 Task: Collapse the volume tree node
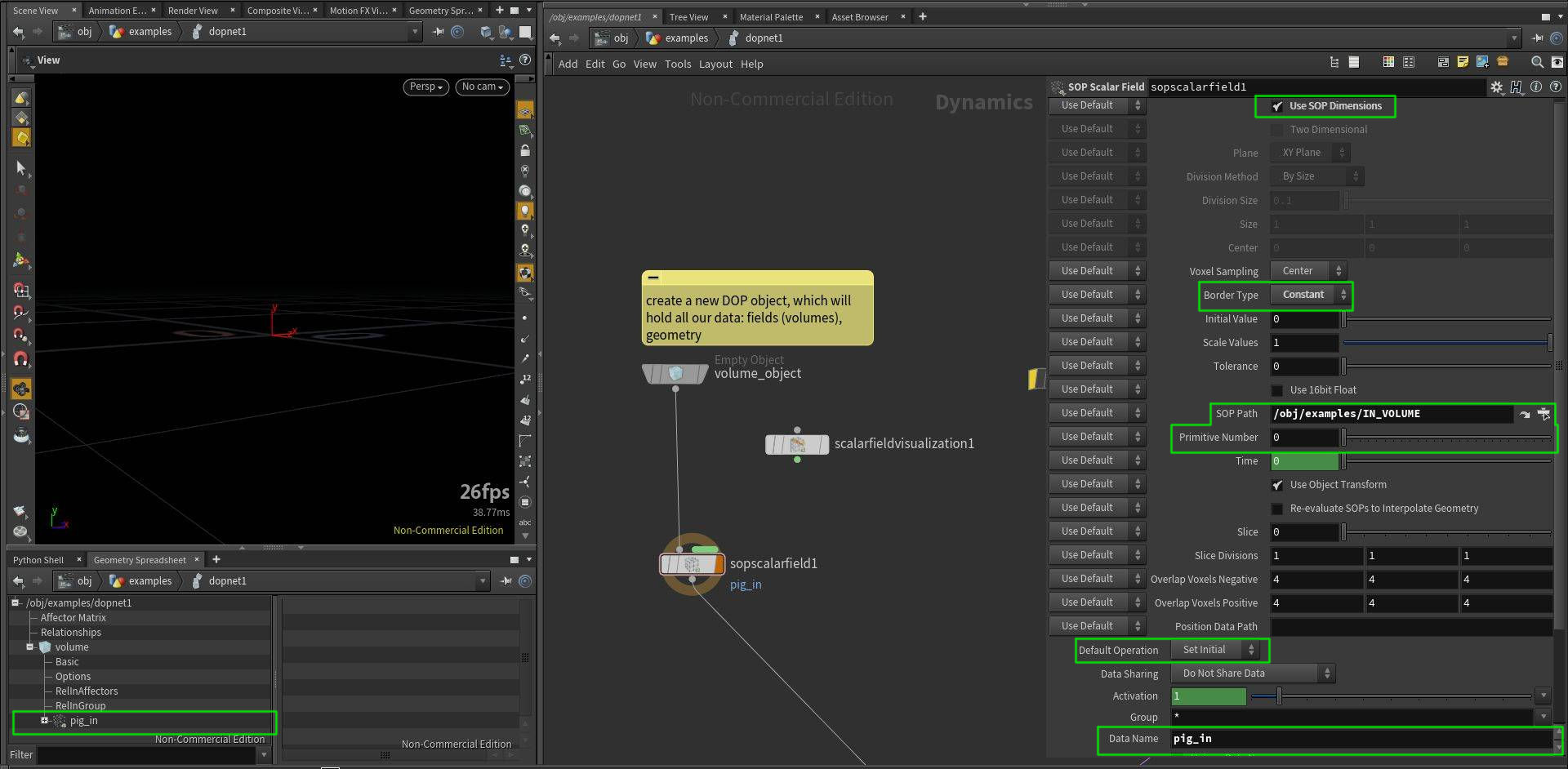[29, 647]
